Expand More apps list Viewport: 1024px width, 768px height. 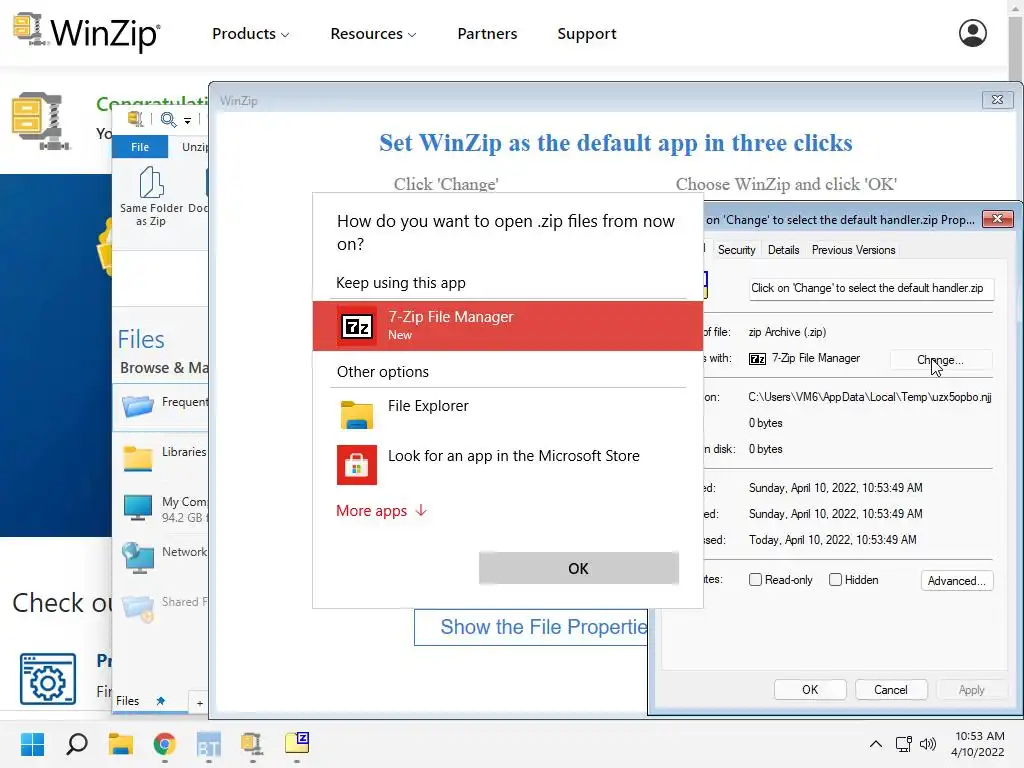pos(381,511)
